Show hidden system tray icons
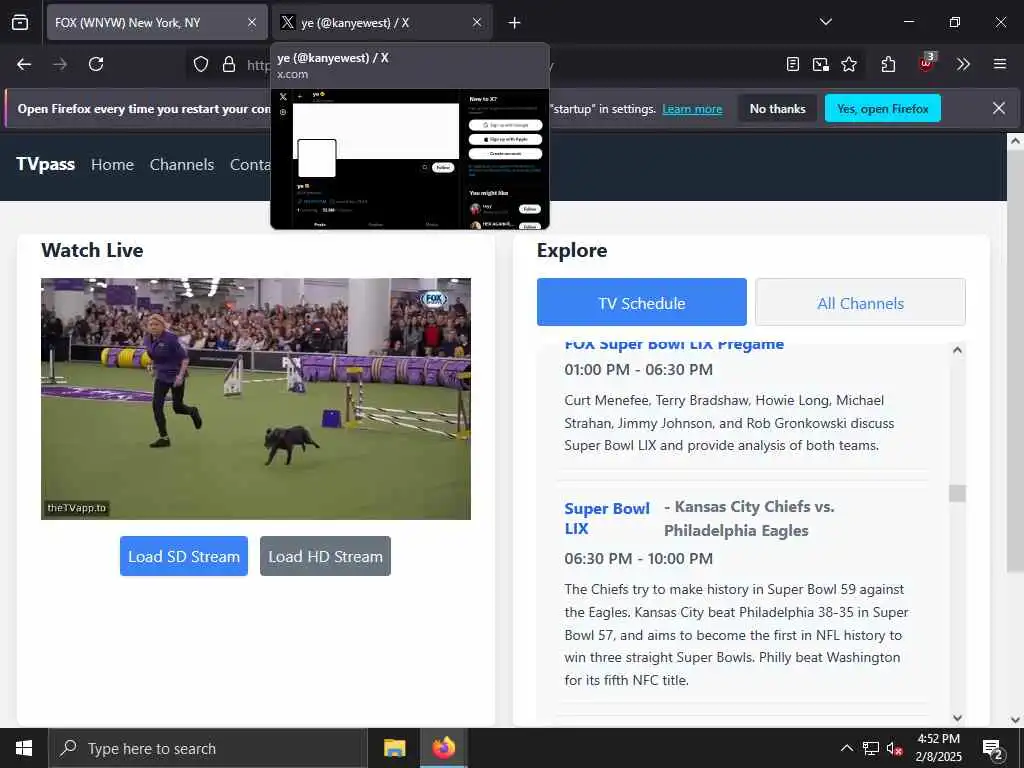Image resolution: width=1024 pixels, height=768 pixels. click(x=846, y=748)
